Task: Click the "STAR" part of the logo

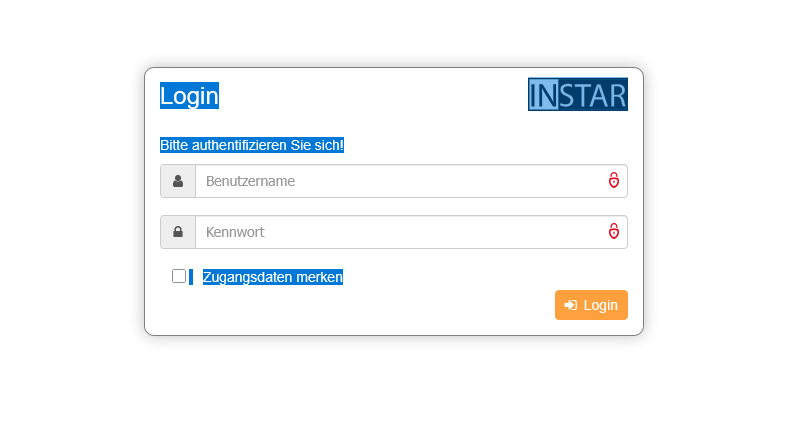Action: [x=593, y=94]
